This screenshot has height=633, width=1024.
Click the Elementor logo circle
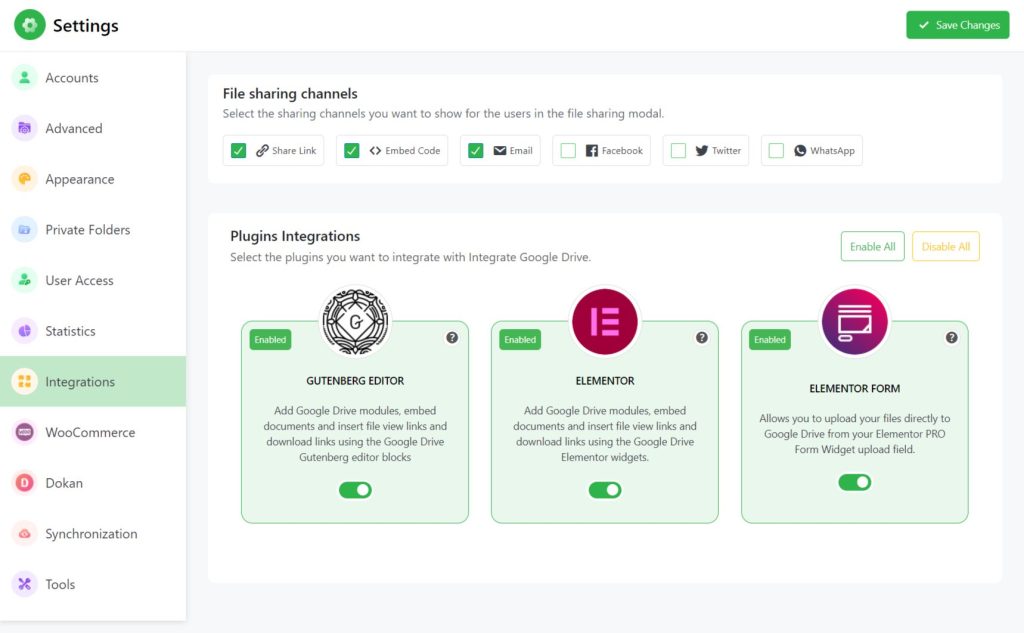(605, 321)
